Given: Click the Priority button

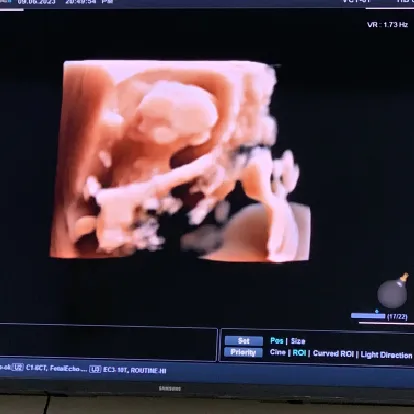Looking at the screenshot, I should 243,352.
